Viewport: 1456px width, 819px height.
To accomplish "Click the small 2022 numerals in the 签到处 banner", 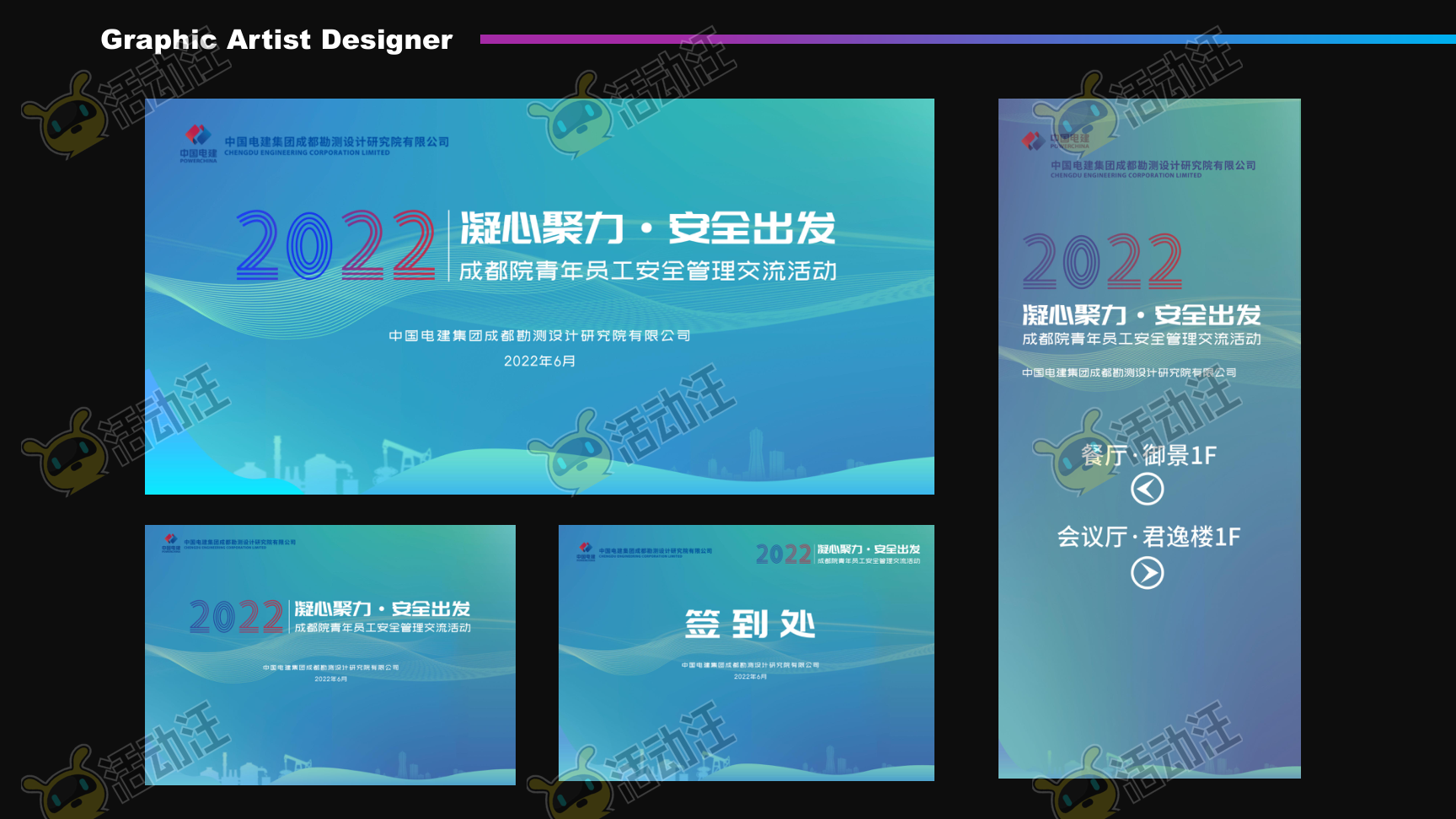I will point(783,554).
